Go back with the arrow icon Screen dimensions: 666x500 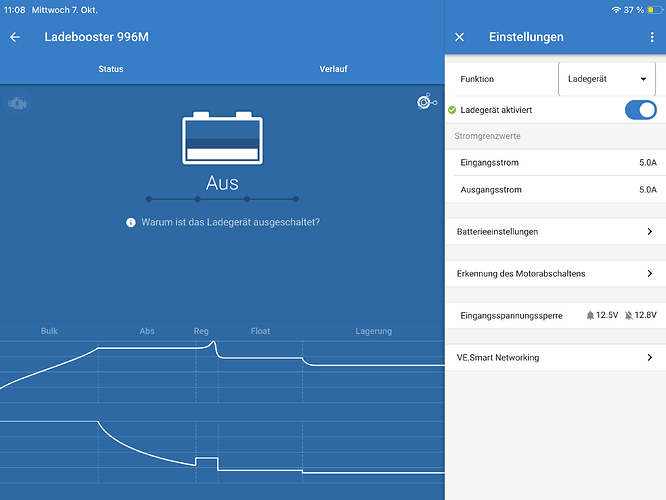[15, 37]
